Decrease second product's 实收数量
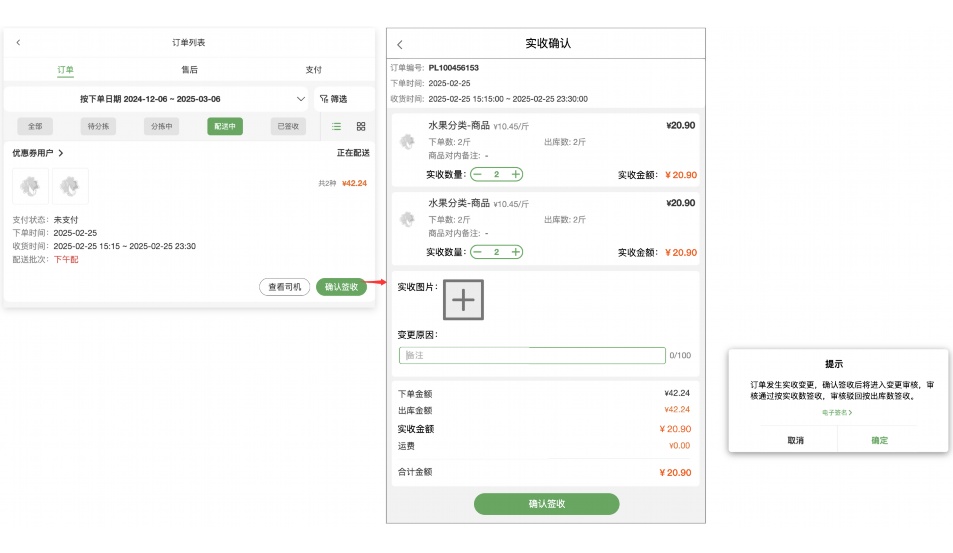This screenshot has width=953, height=553. click(x=478, y=252)
